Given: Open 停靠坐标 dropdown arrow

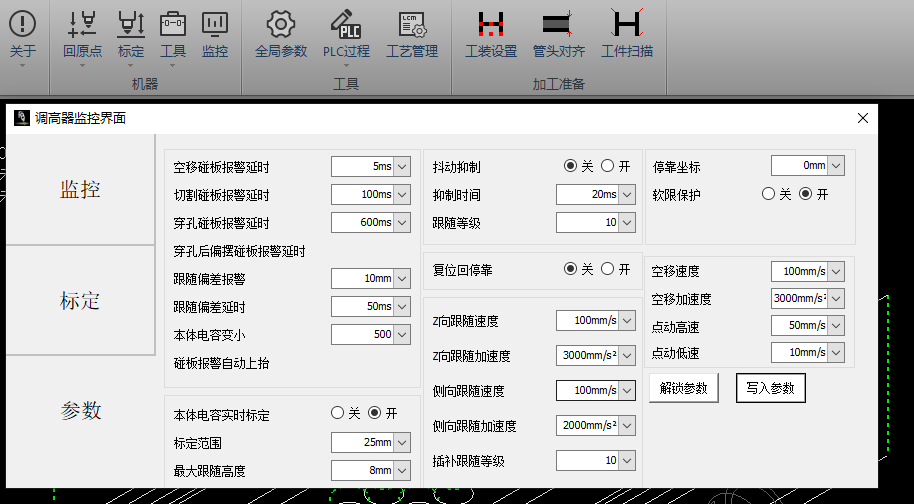Looking at the screenshot, I should (x=836, y=165).
